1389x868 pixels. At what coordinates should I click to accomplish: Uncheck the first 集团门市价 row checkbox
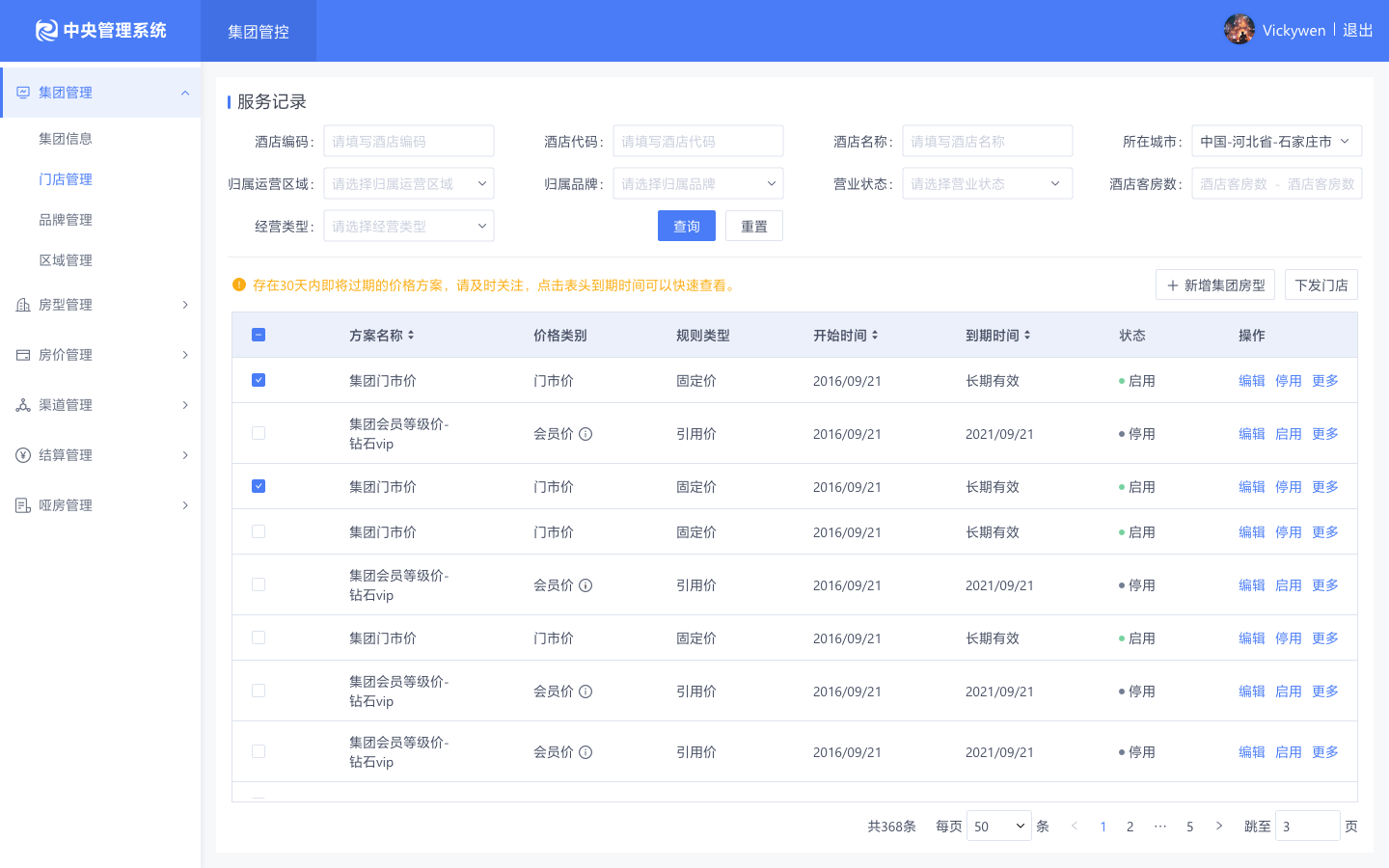(259, 380)
